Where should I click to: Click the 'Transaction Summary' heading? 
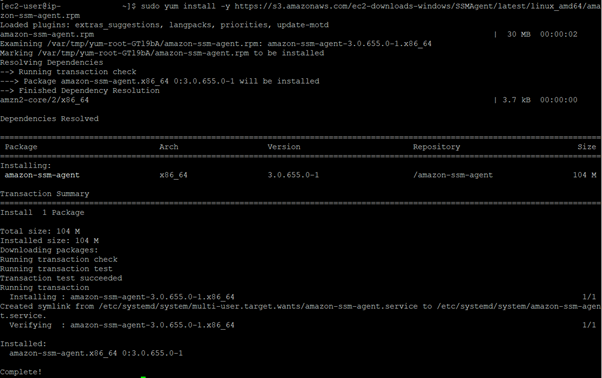[45, 194]
